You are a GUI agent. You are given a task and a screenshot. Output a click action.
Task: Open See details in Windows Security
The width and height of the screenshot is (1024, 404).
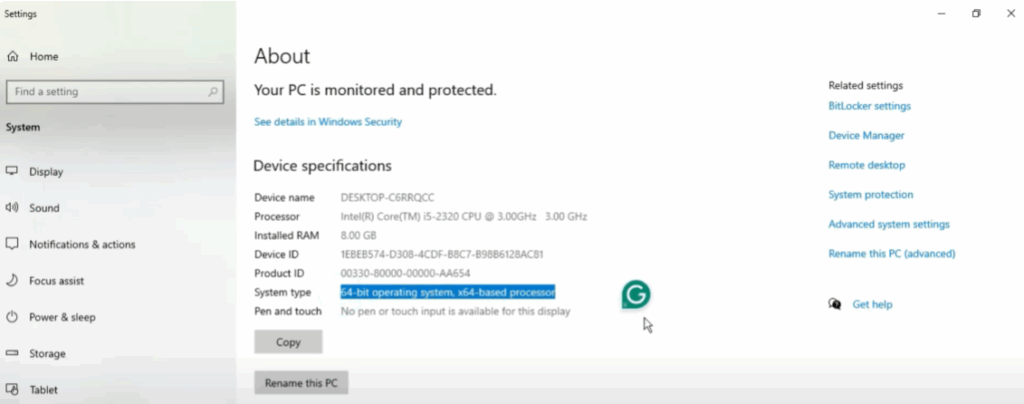(328, 122)
